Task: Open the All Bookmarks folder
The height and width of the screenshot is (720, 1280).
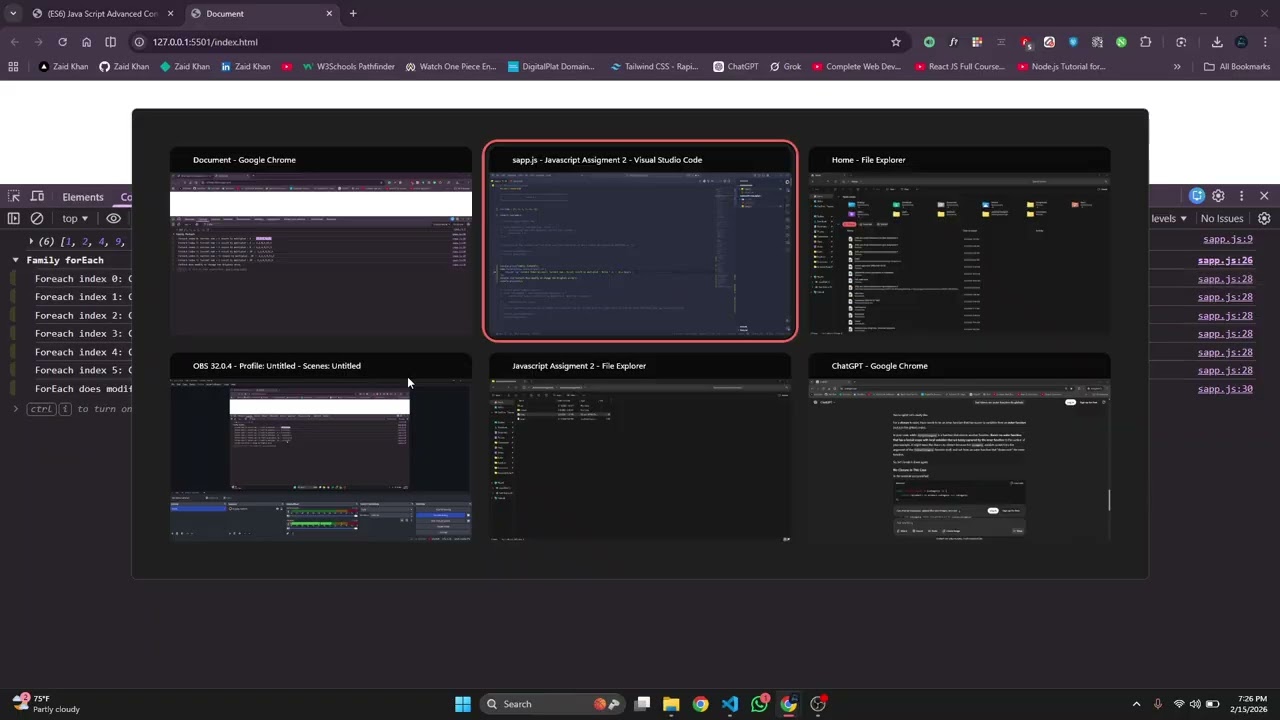Action: pos(1237,67)
